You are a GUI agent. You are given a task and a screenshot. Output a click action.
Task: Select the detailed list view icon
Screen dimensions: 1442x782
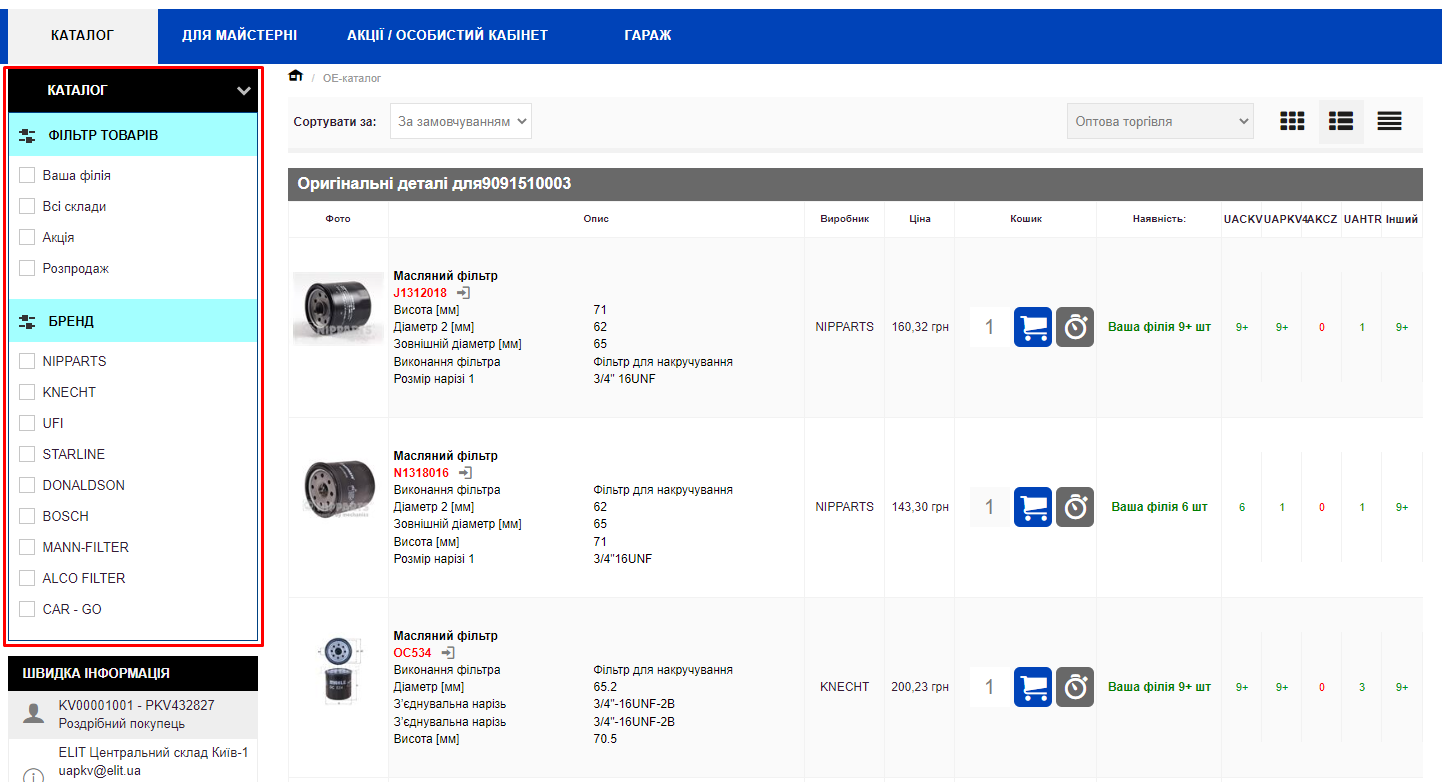[1340, 121]
